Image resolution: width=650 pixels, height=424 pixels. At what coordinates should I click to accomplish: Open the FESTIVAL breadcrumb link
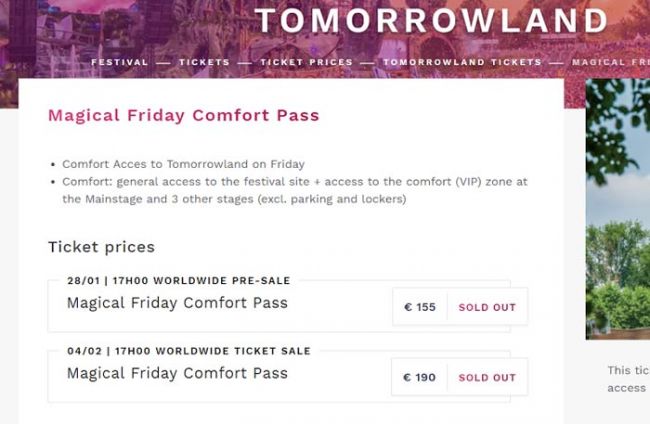click(x=120, y=62)
